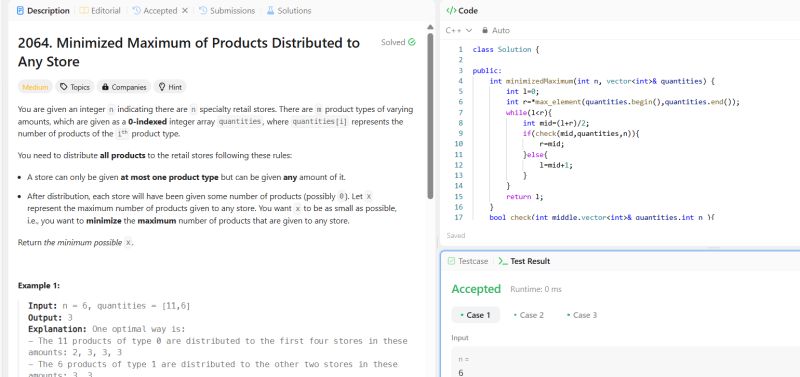Image resolution: width=800 pixels, height=377 pixels.
Task: Open the Solutions tab
Action: click(x=289, y=11)
